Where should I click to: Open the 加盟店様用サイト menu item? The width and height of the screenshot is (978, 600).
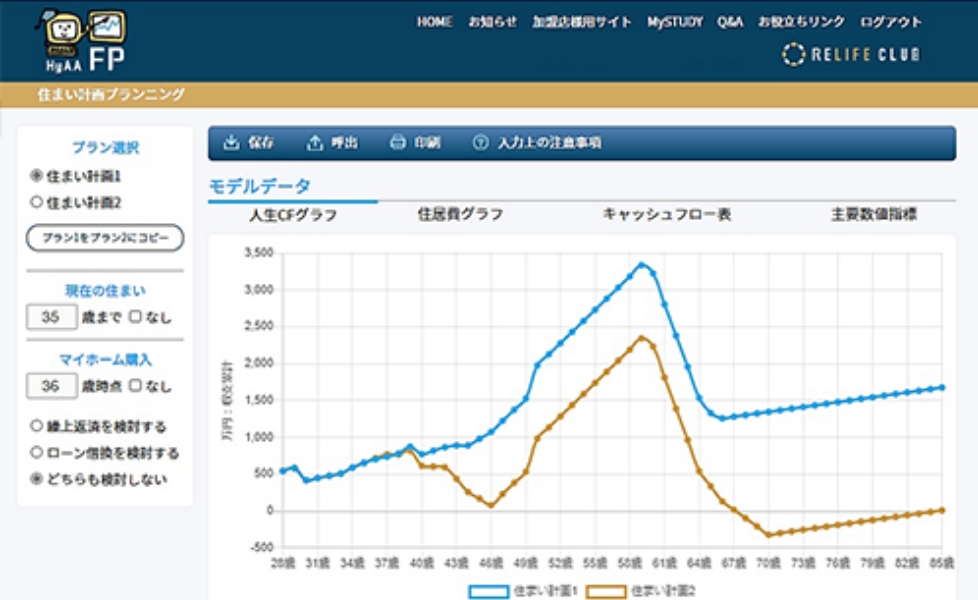click(582, 22)
